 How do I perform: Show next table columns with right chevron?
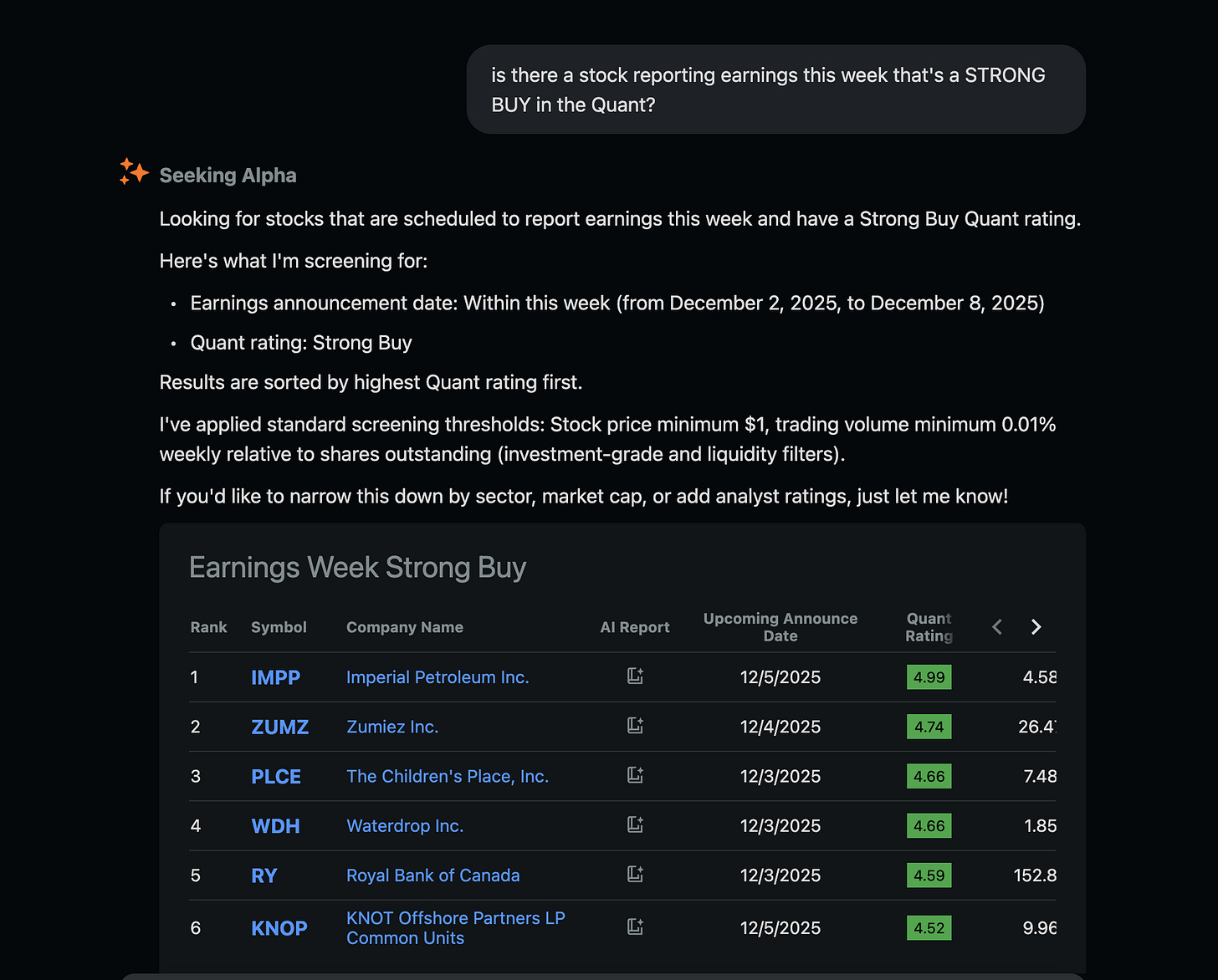coord(1036,627)
